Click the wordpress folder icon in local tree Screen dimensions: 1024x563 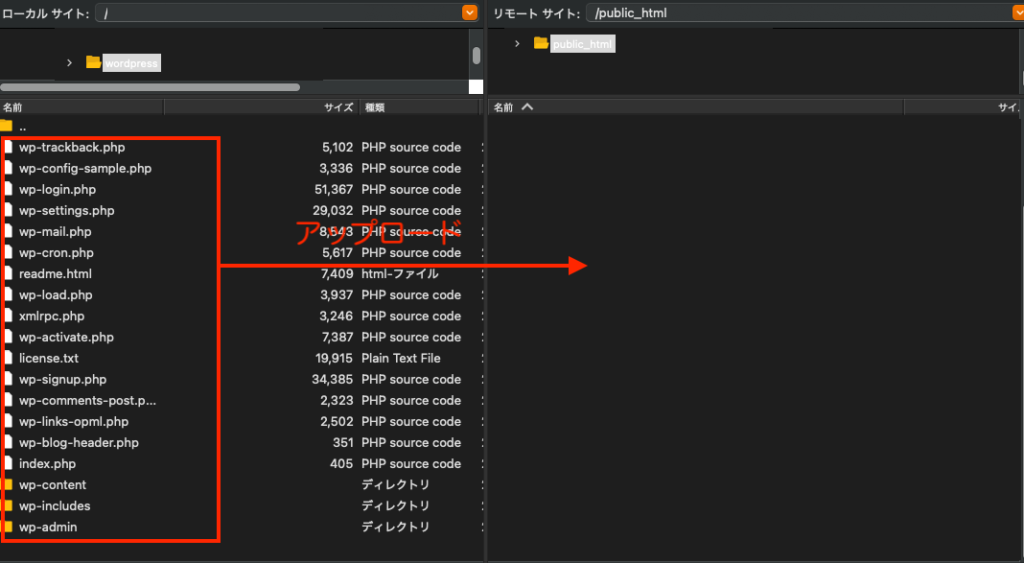93,62
